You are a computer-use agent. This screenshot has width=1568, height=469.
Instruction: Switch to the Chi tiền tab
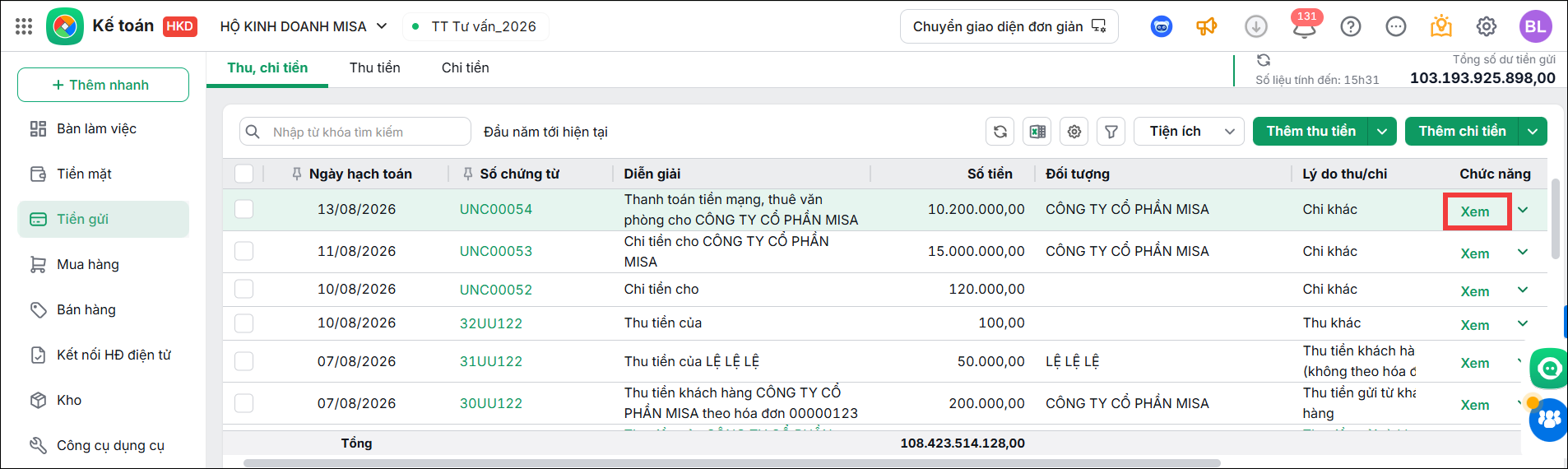[466, 68]
